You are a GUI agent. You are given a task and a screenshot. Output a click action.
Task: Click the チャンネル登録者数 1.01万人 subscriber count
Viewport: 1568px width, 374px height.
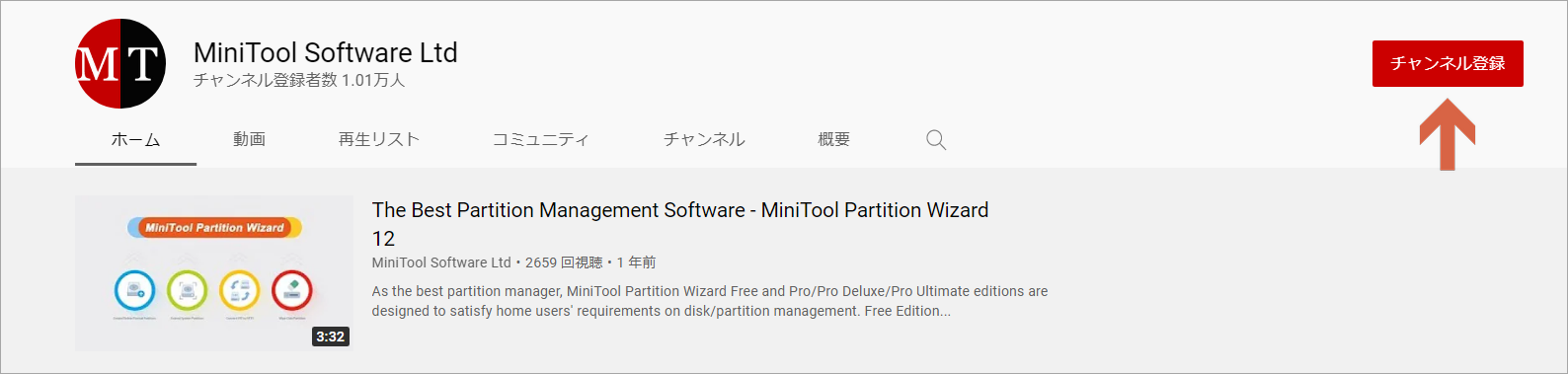coord(299,80)
